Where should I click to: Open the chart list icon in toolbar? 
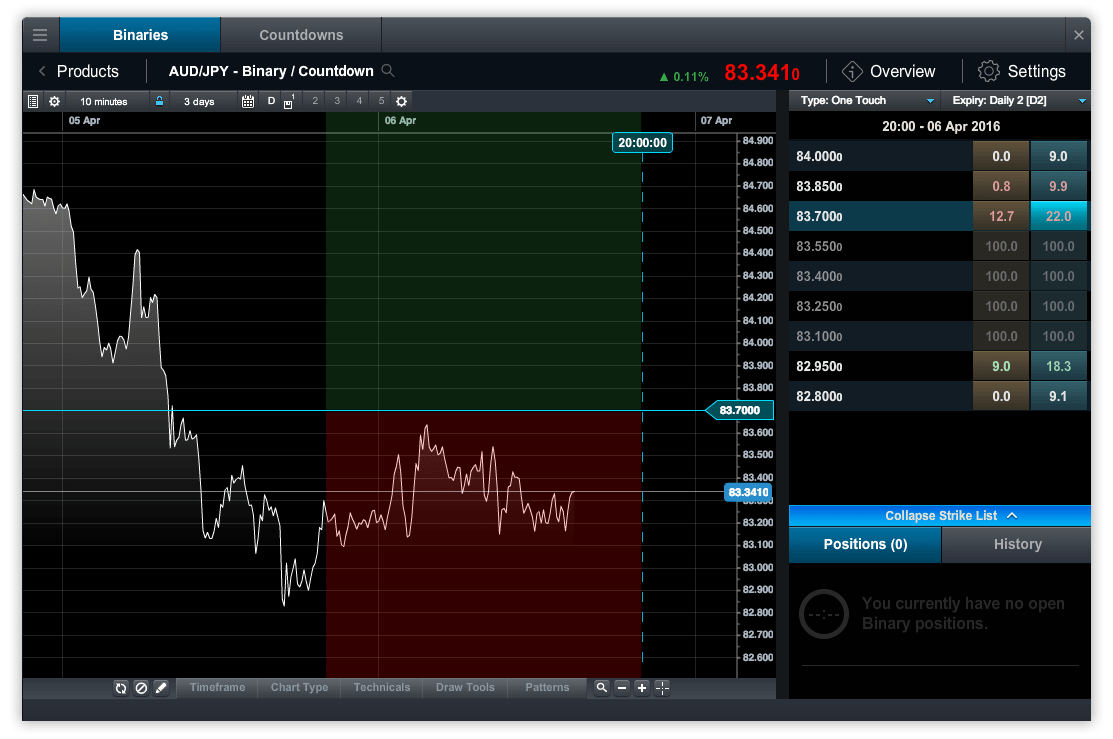coord(33,101)
